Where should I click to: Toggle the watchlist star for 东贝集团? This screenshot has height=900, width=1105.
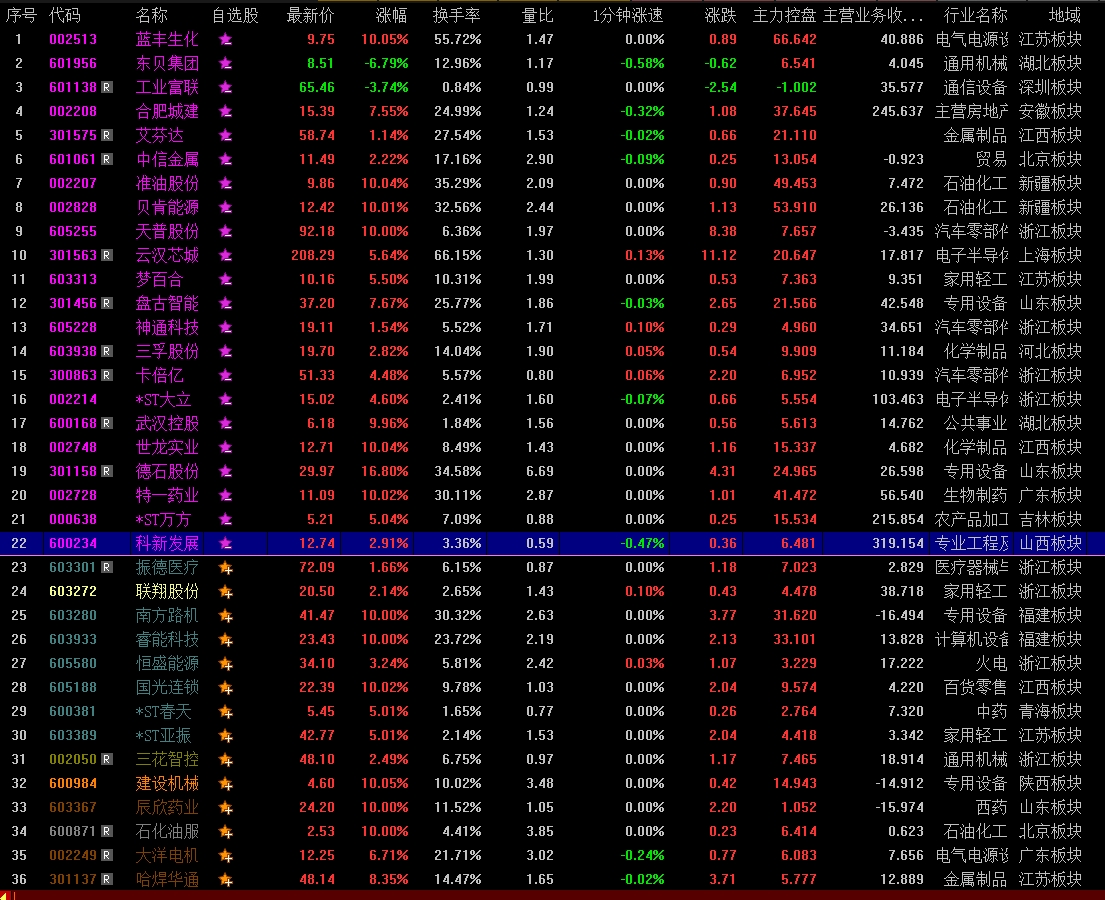click(226, 63)
